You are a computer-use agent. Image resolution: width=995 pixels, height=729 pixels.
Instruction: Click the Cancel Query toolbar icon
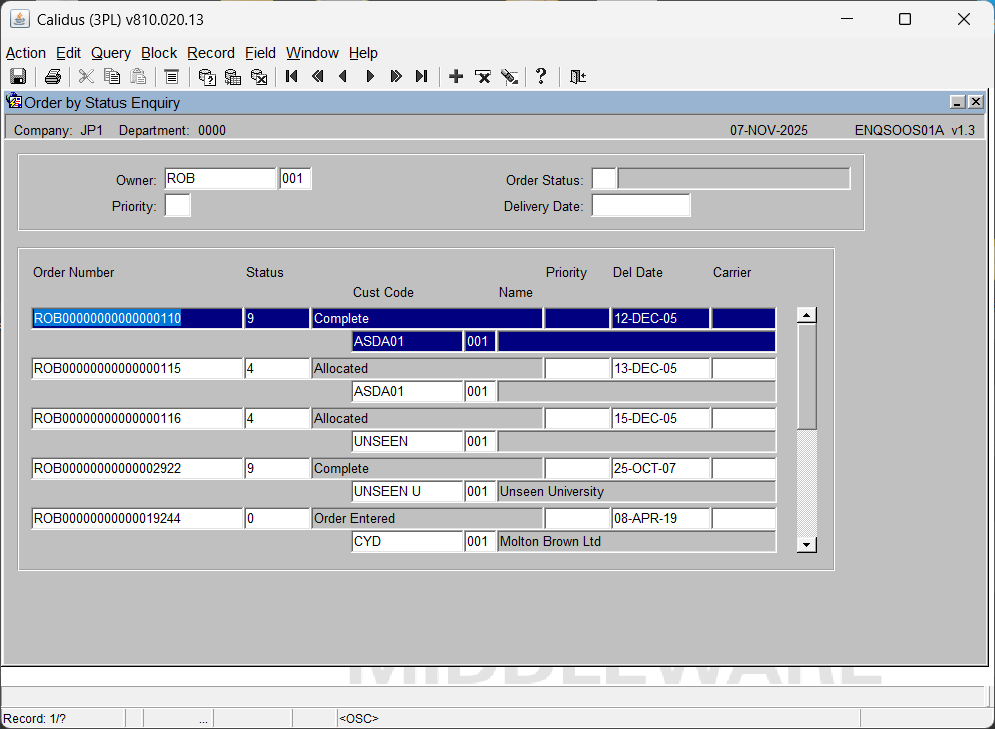[x=259, y=77]
